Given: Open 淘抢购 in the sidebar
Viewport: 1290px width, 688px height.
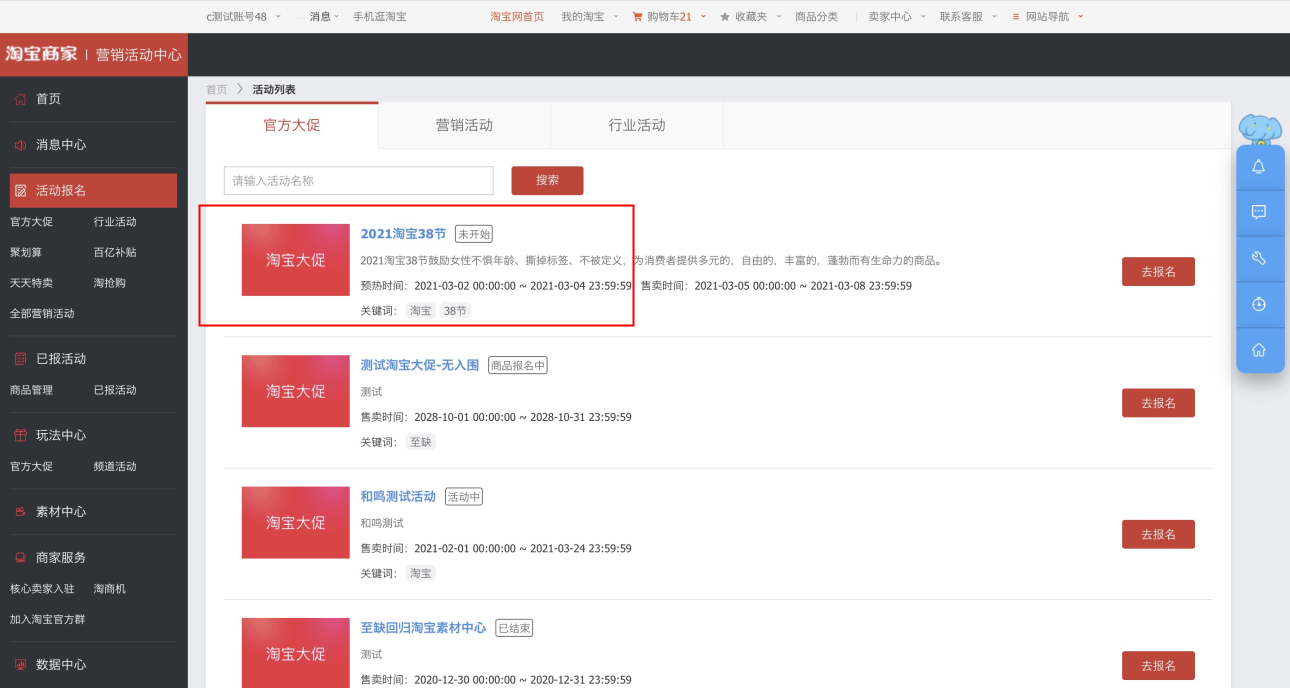Looking at the screenshot, I should click(110, 283).
